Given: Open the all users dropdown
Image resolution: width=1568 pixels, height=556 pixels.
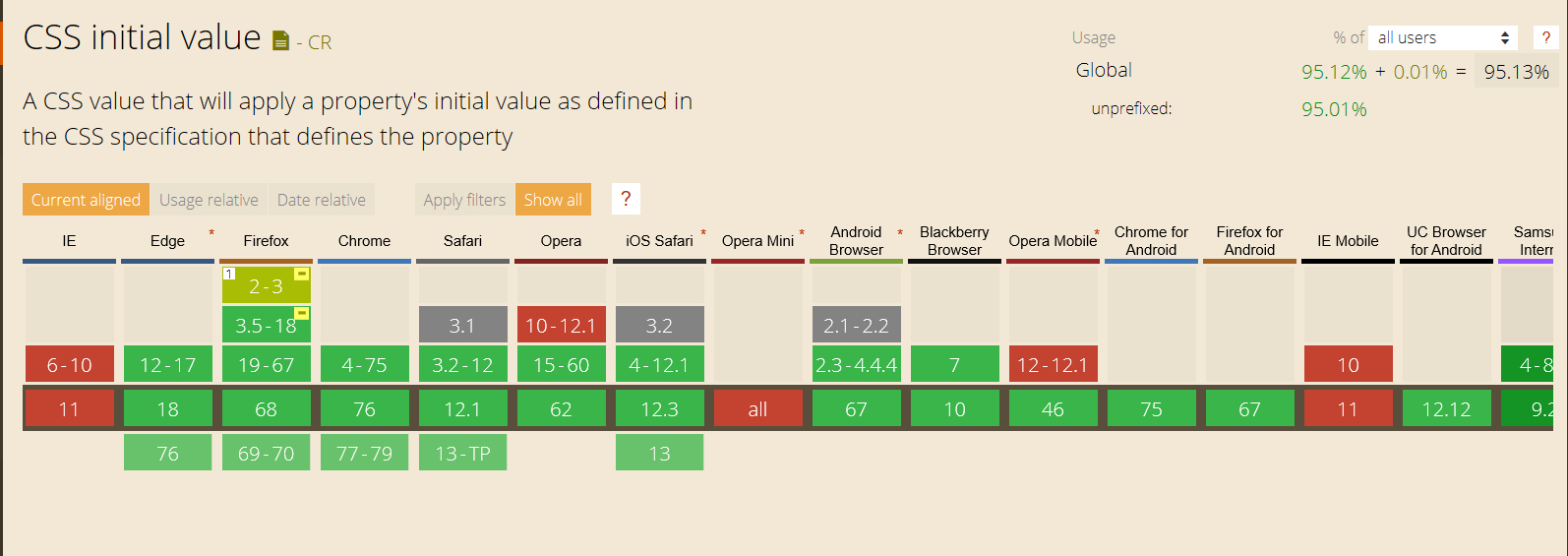Looking at the screenshot, I should (x=1442, y=37).
